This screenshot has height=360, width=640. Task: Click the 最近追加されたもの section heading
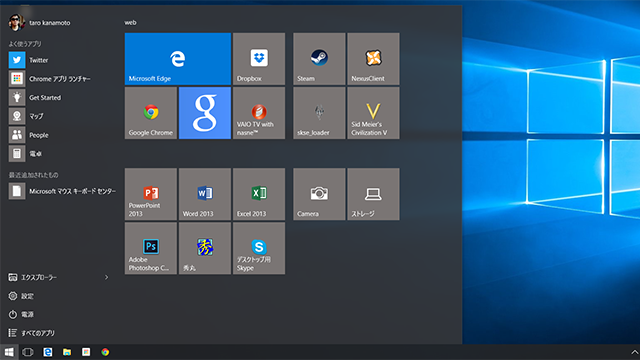coord(33,175)
